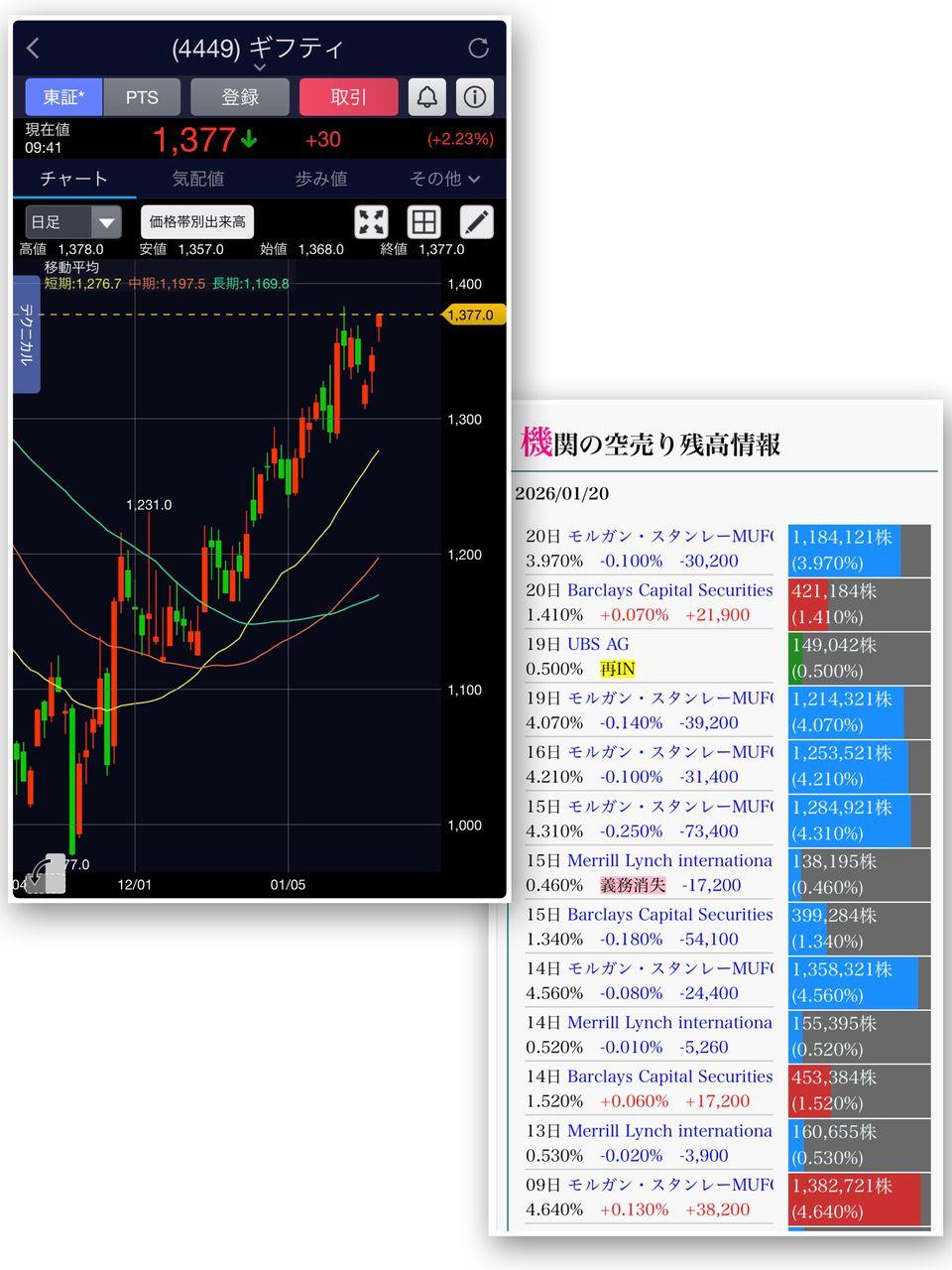Toggle 価格帯別出来高 volume display
Screen dimensions: 952x1270
tap(197, 222)
